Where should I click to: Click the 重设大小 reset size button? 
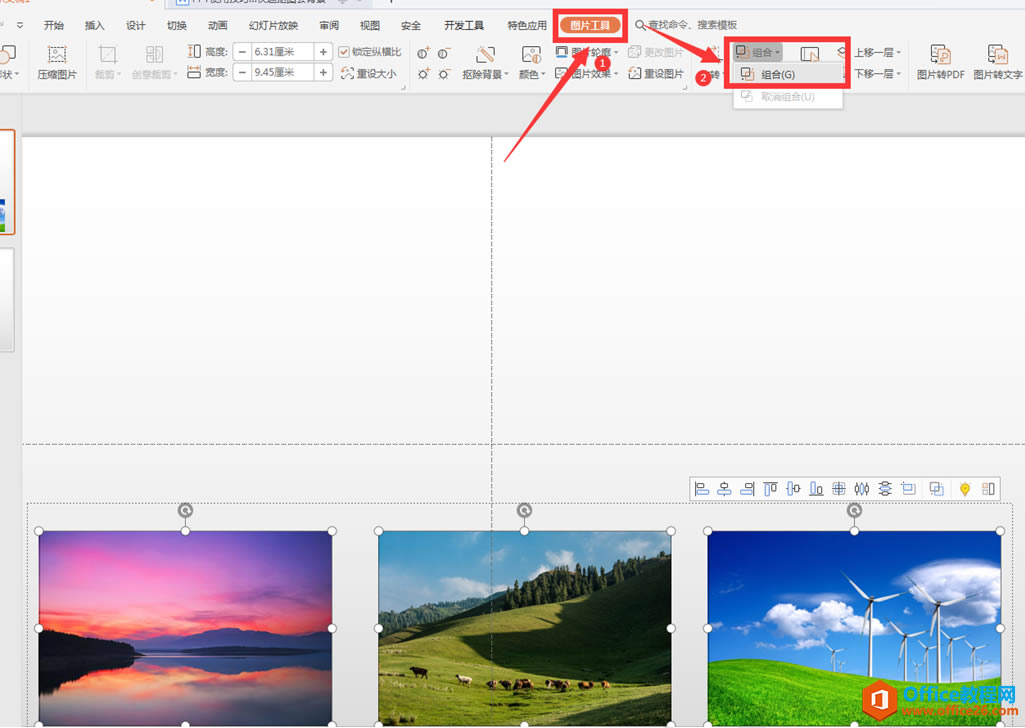[x=369, y=73]
